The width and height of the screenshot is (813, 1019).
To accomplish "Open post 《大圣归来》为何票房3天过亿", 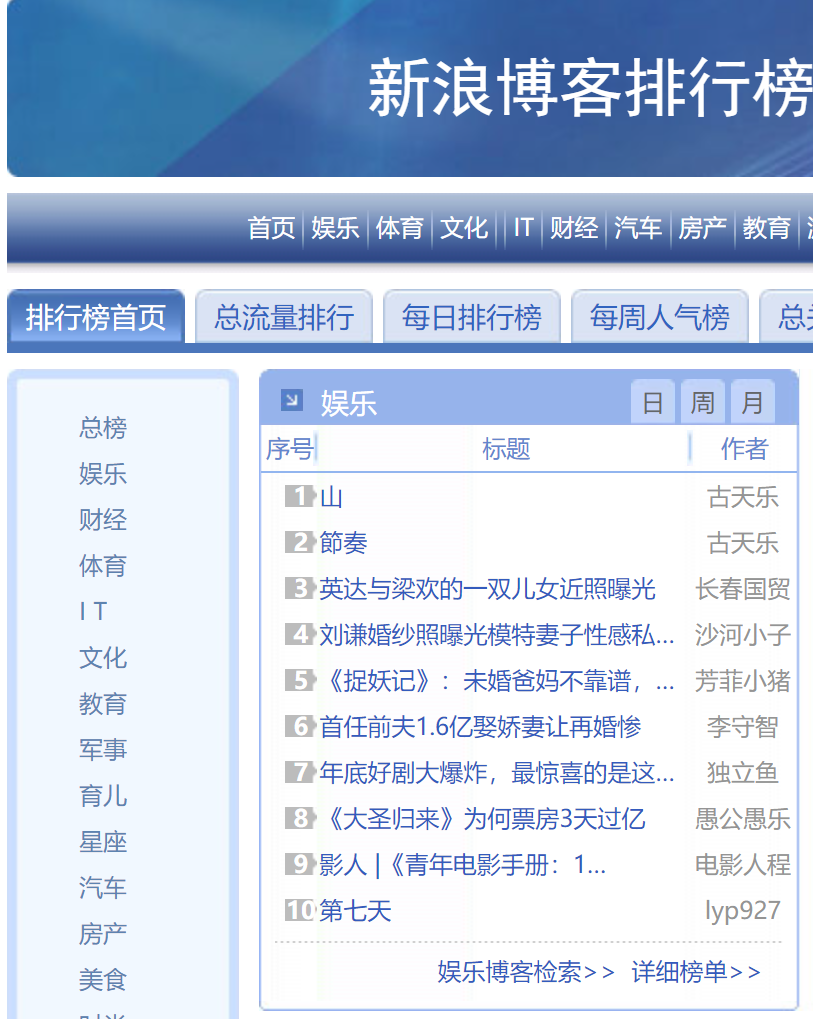I will coord(482,819).
